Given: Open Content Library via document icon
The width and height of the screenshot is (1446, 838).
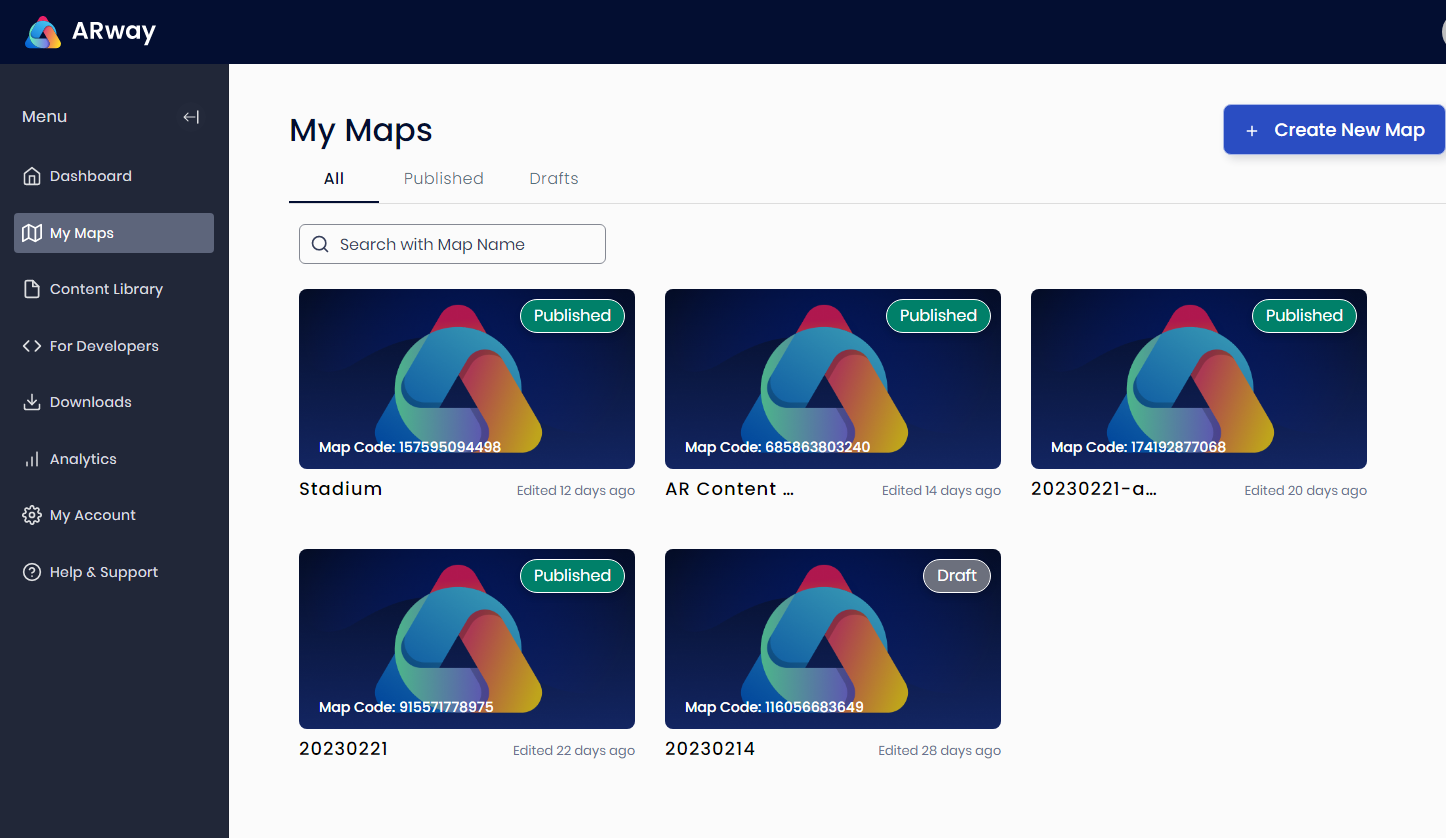Looking at the screenshot, I should [x=32, y=289].
